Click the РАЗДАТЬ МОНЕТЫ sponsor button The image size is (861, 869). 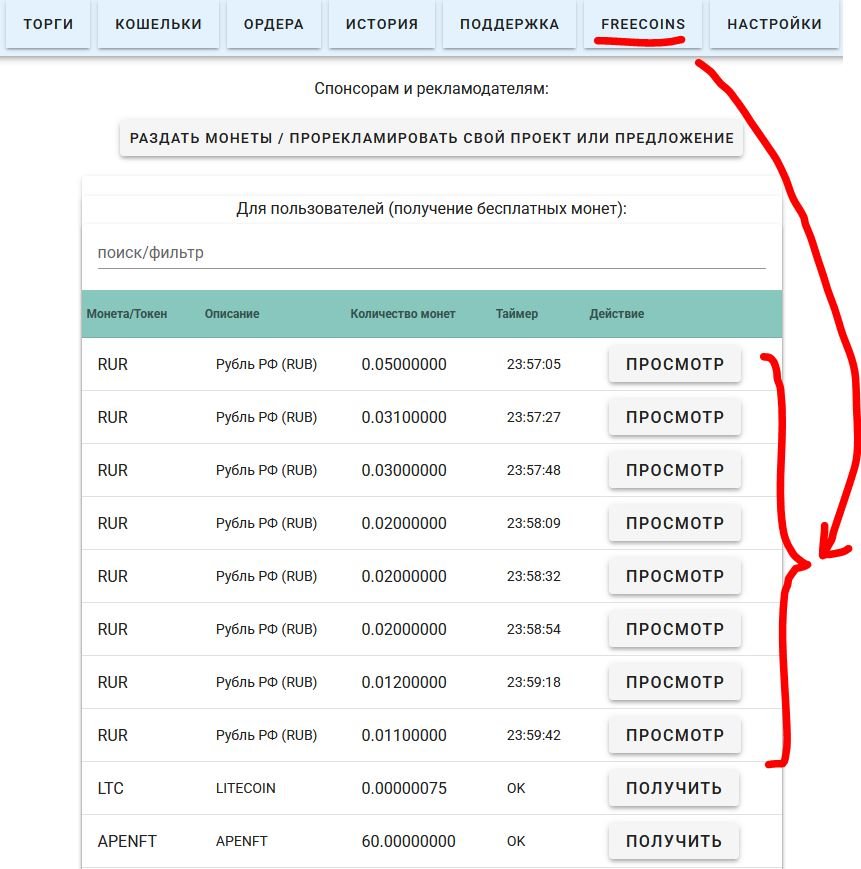coord(431,138)
